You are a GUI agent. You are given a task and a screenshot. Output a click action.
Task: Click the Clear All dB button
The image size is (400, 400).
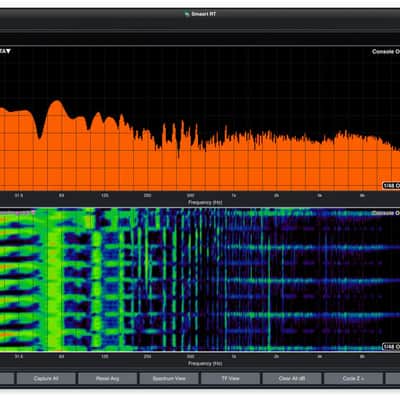[x=292, y=378]
